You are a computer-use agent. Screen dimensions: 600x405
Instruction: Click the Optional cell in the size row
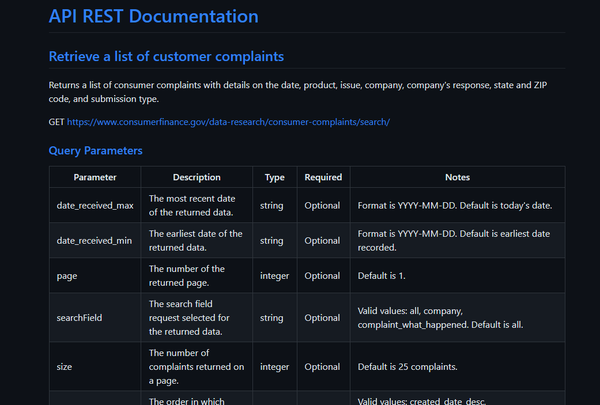[322, 366]
